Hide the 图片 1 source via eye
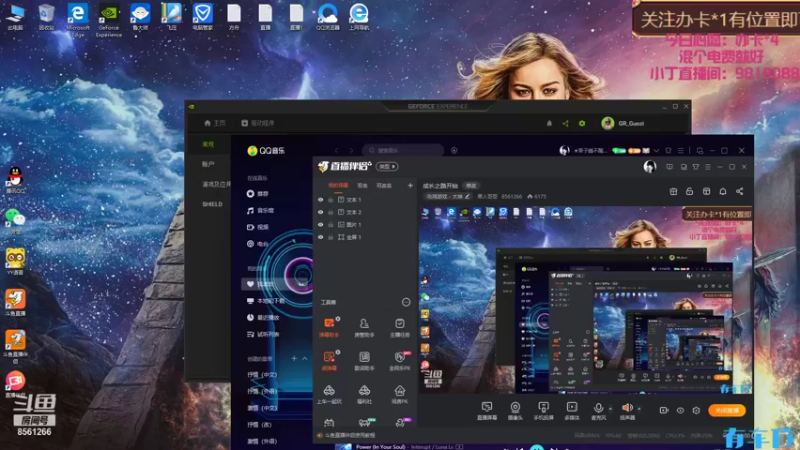This screenshot has width=800, height=450. click(320, 224)
